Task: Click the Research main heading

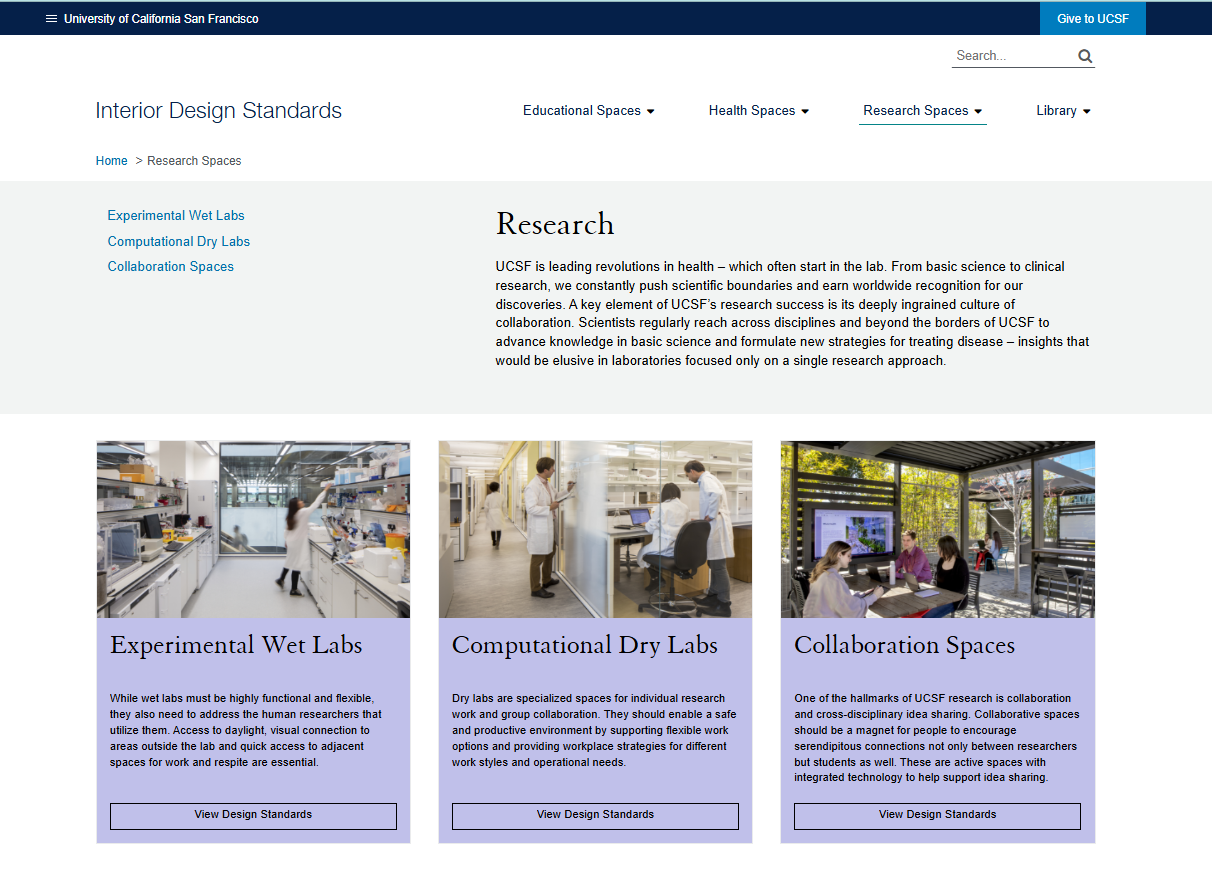Action: click(x=555, y=224)
